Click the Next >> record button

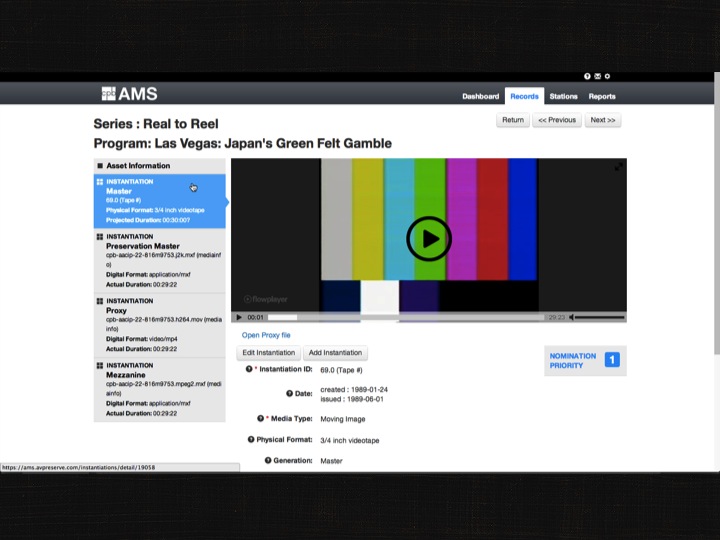603,120
